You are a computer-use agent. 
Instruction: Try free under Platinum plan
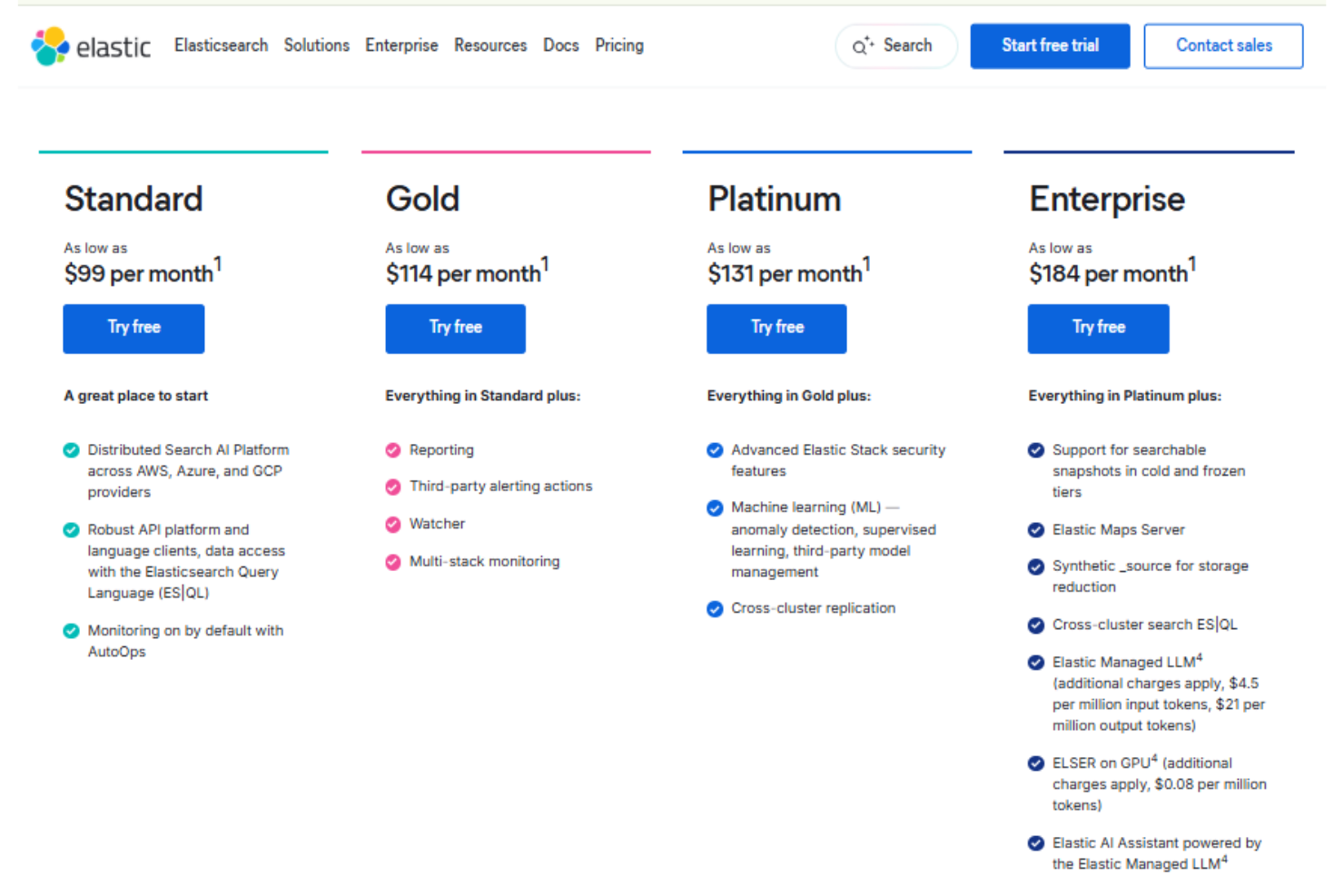776,328
